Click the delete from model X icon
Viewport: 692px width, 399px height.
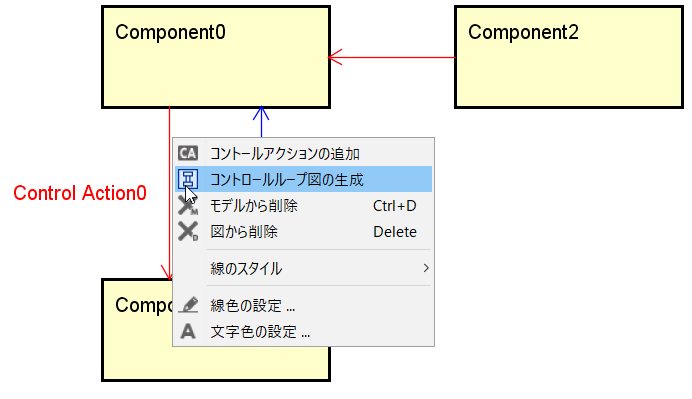click(x=188, y=206)
